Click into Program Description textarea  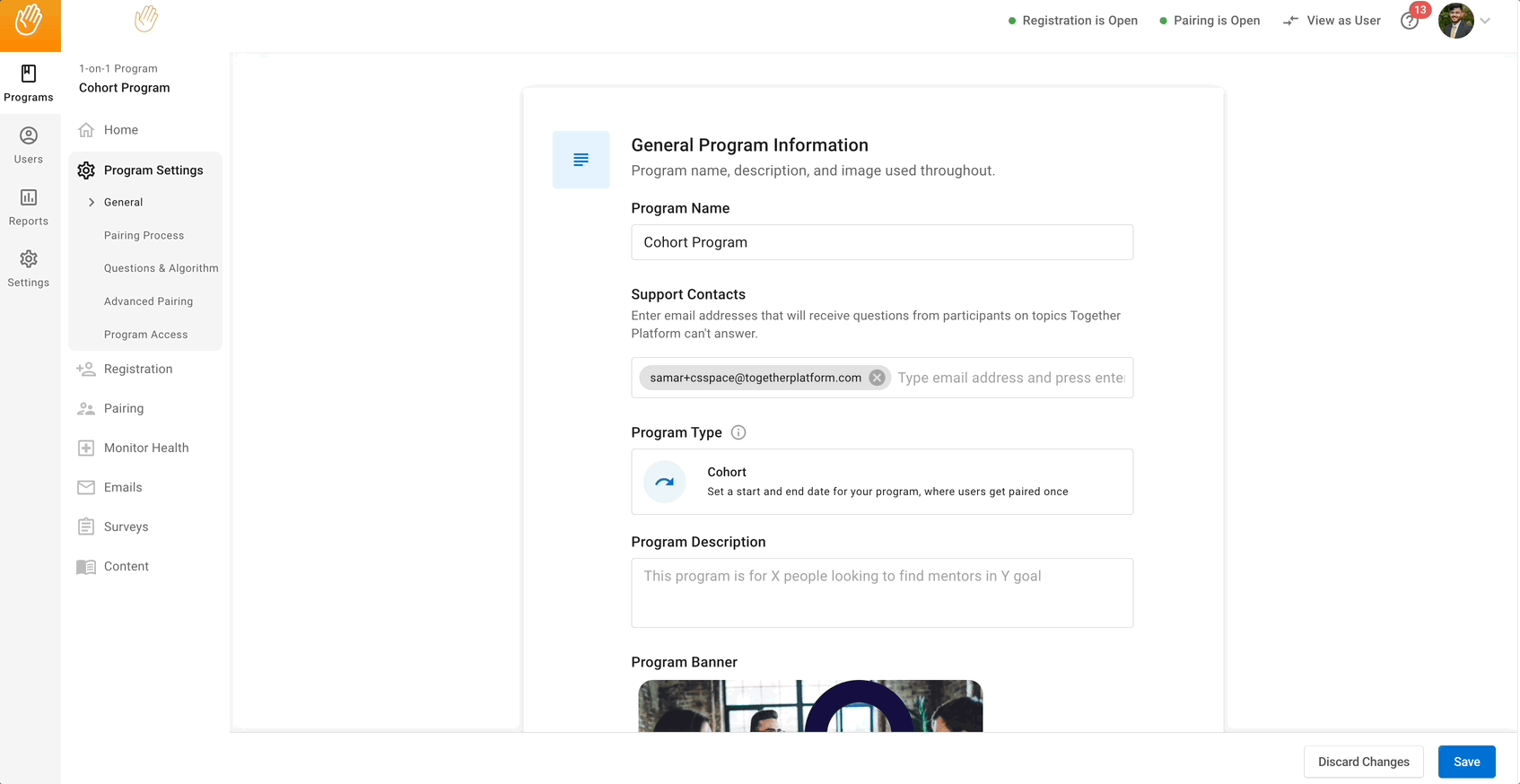point(882,593)
